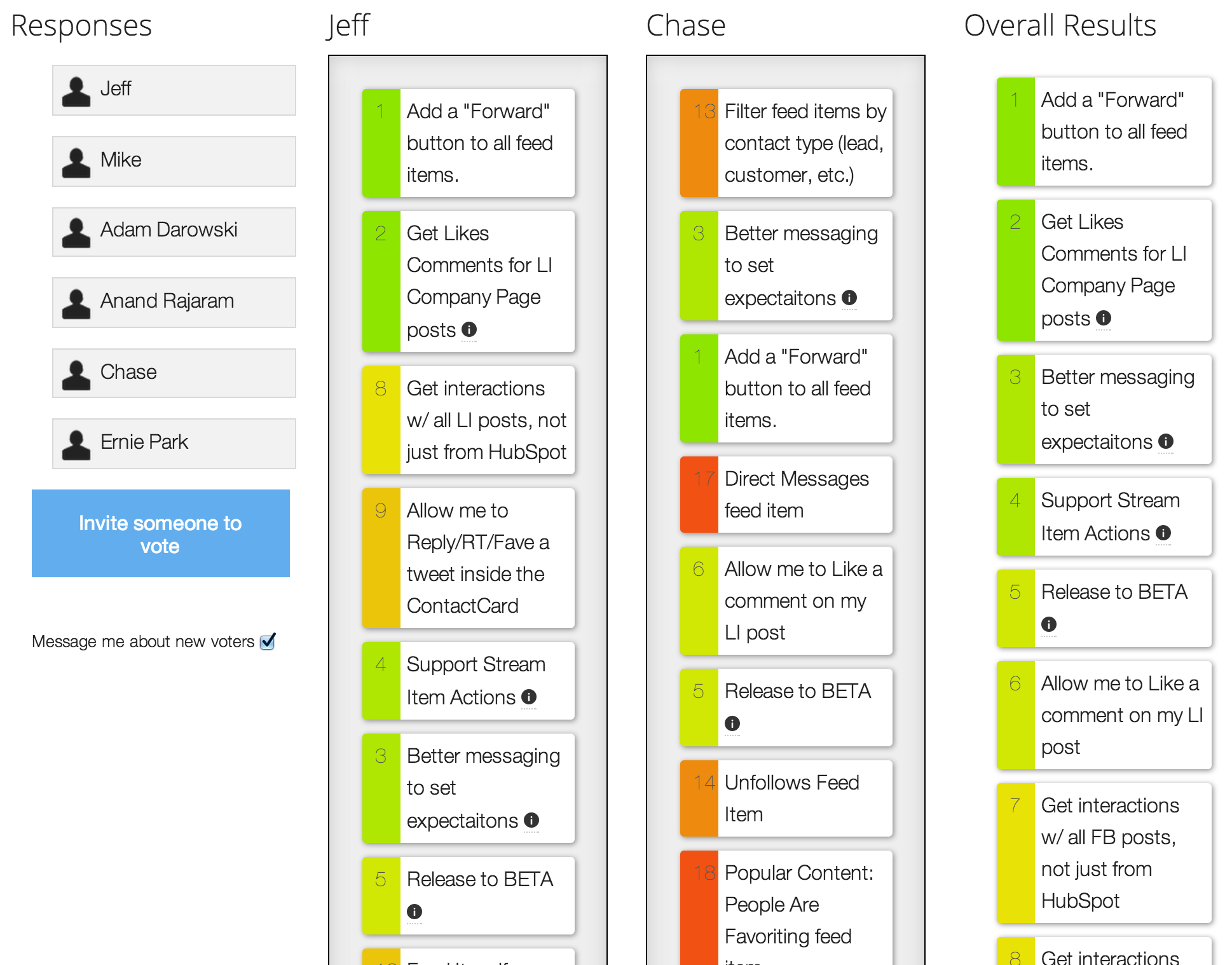Screen dimensions: 1232x965
Task: Click orange rank 13 swatch in Chase's list
Action: coord(699,143)
